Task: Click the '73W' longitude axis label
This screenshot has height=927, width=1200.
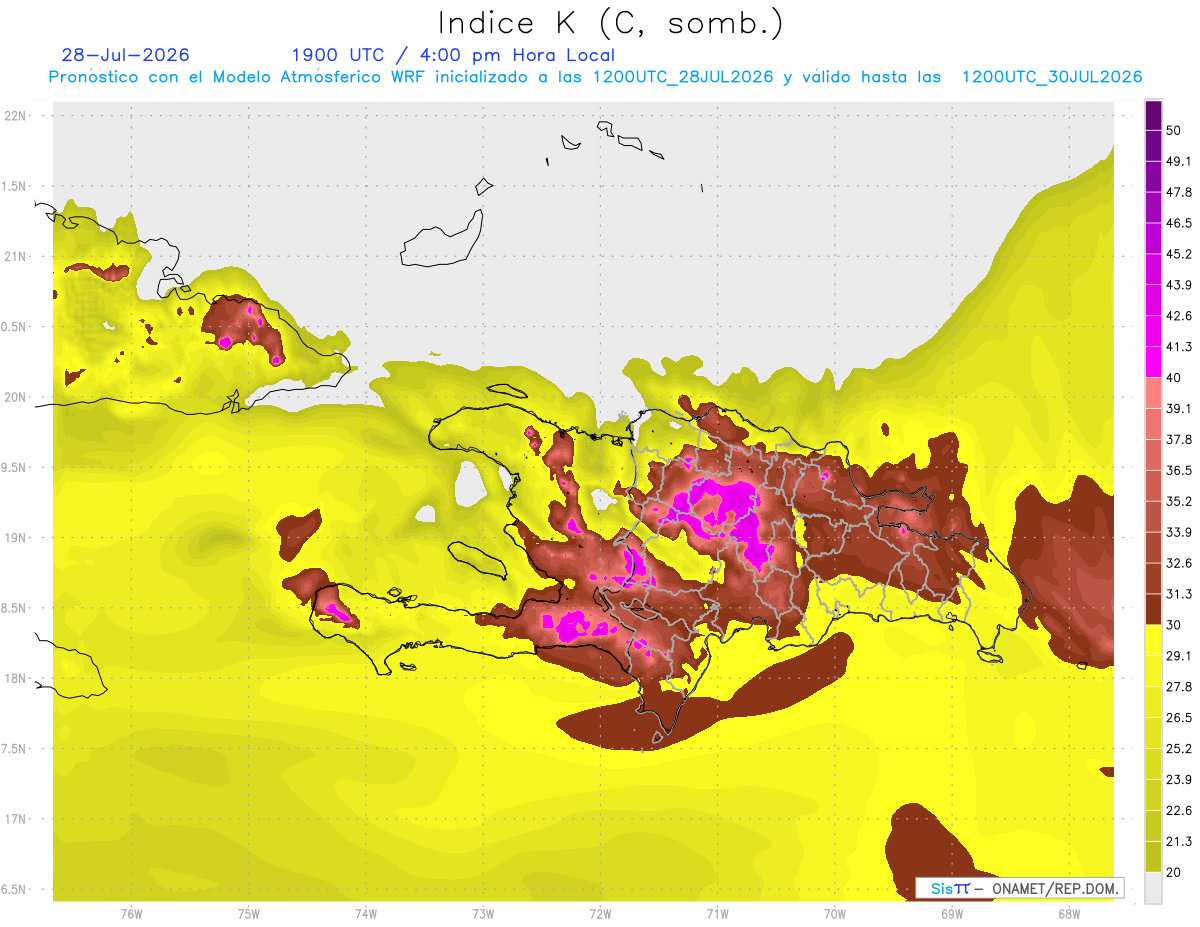Action: click(483, 913)
